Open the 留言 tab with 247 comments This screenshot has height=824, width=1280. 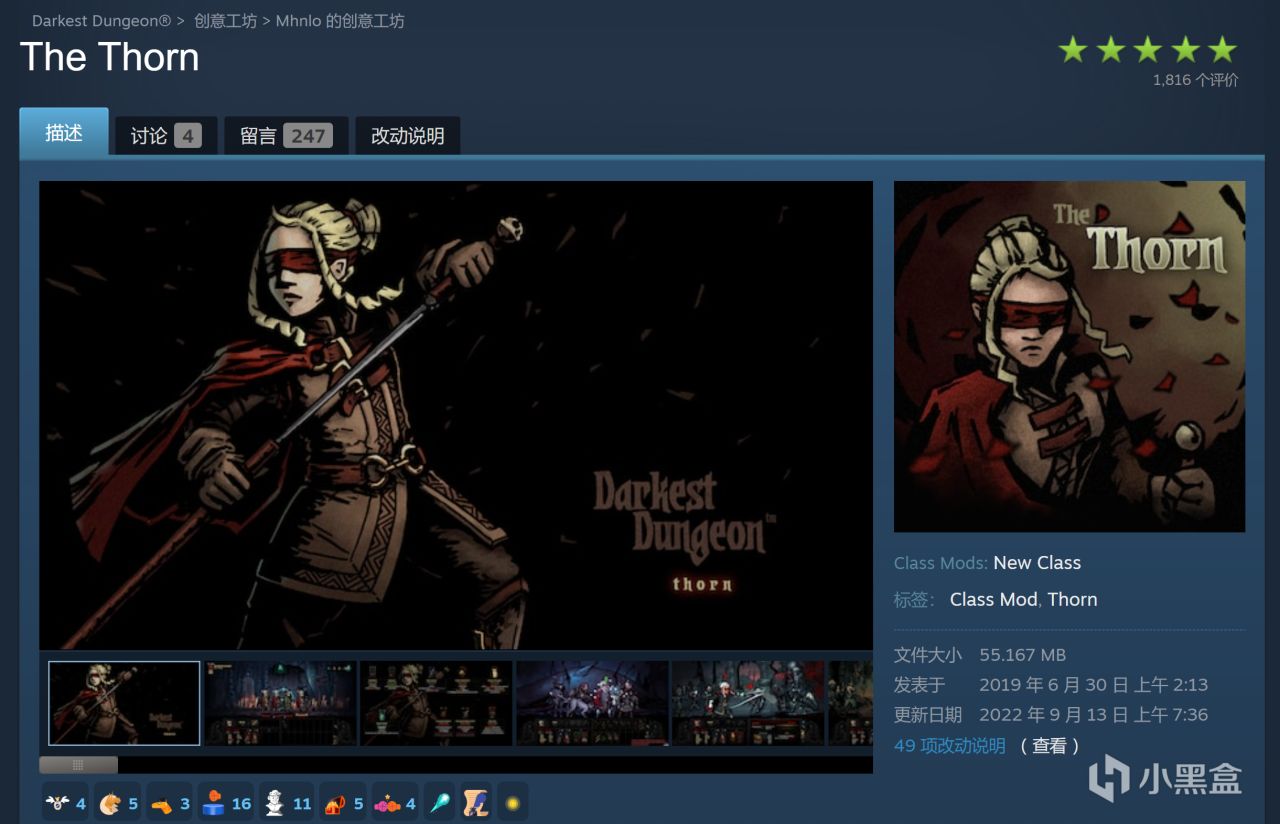tap(286, 136)
